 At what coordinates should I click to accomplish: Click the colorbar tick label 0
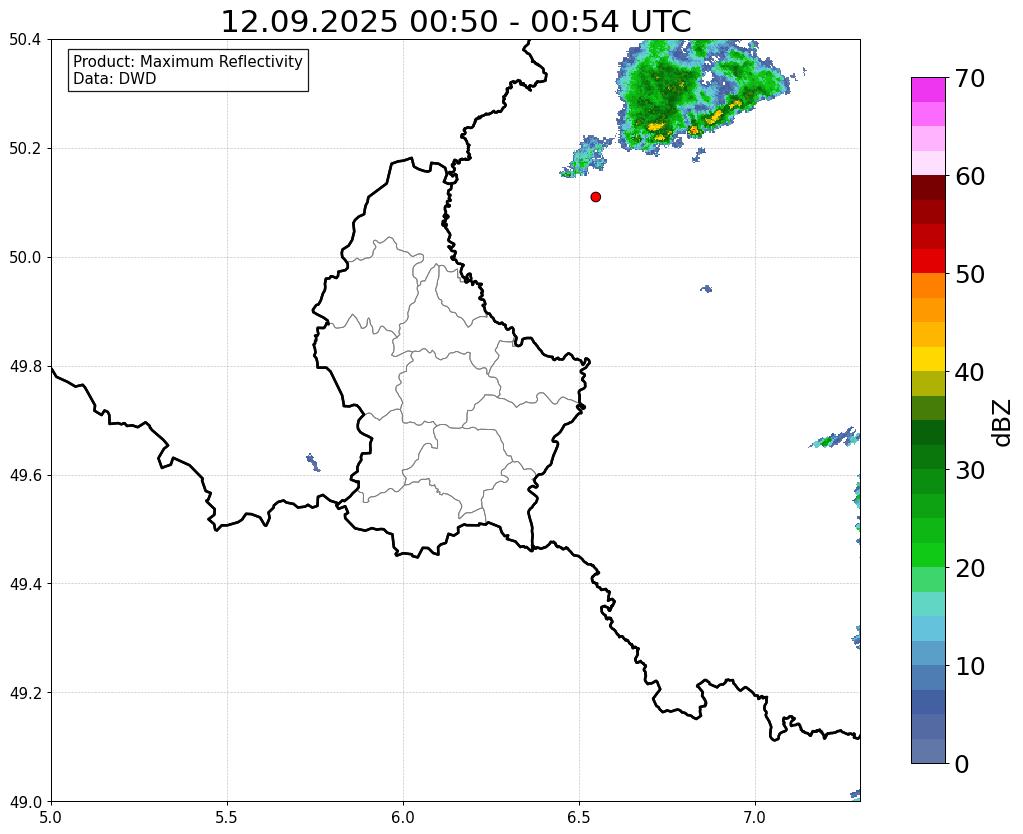coord(962,764)
